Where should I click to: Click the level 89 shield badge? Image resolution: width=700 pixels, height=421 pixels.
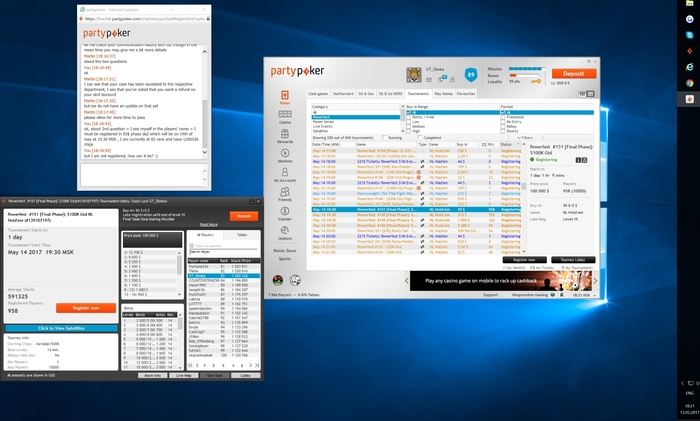tap(471, 75)
